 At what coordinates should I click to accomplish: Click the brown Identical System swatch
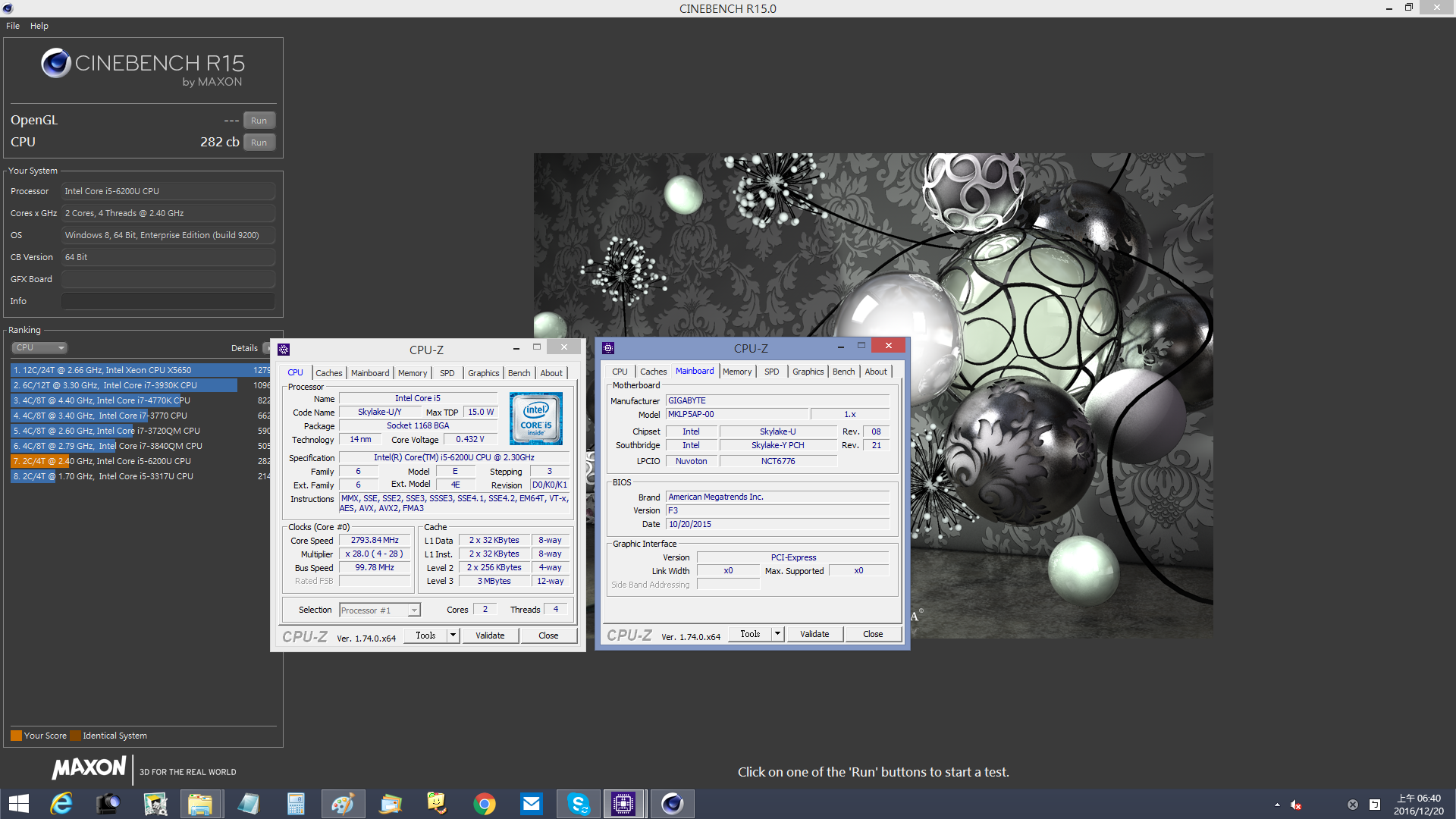[75, 736]
